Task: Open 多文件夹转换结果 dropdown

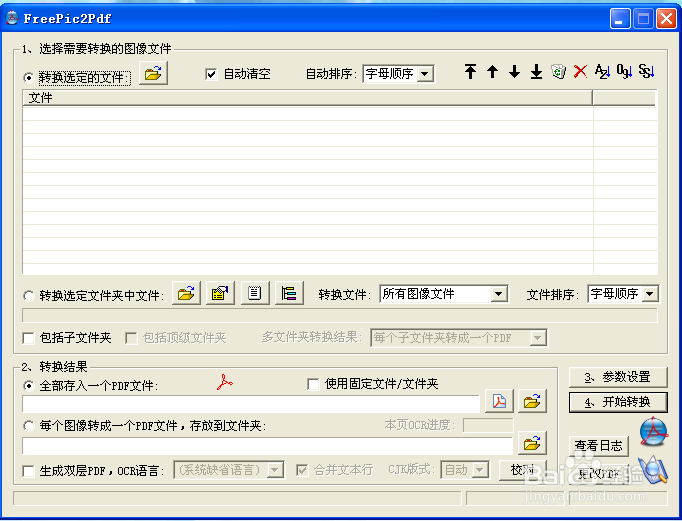Action: [x=459, y=338]
